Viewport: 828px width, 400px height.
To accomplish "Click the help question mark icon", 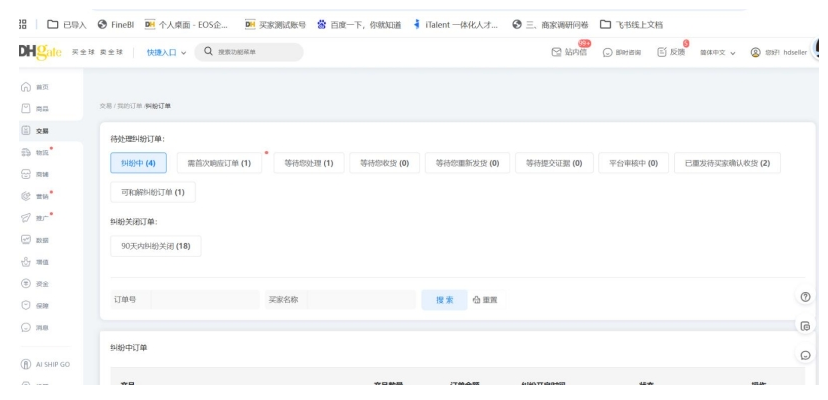I will [x=805, y=297].
